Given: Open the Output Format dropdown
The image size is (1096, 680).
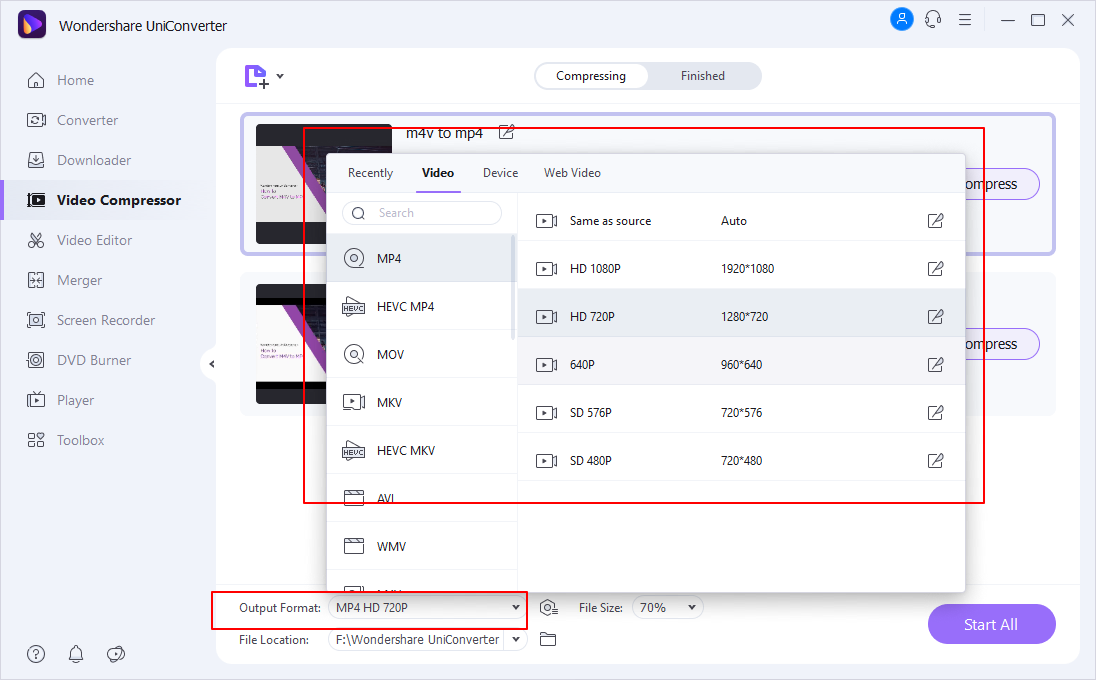Looking at the screenshot, I should 428,608.
